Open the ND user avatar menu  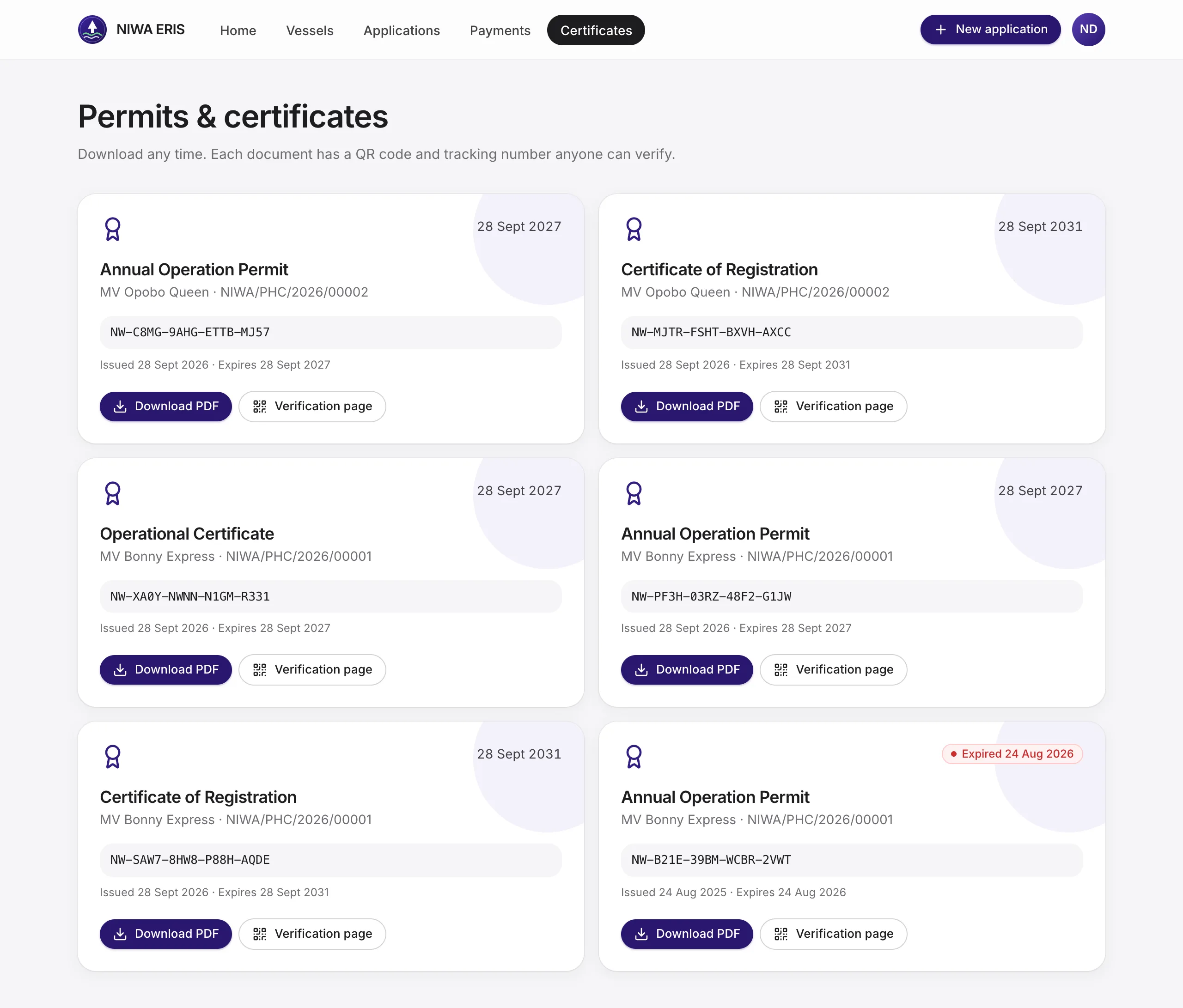[x=1088, y=30]
